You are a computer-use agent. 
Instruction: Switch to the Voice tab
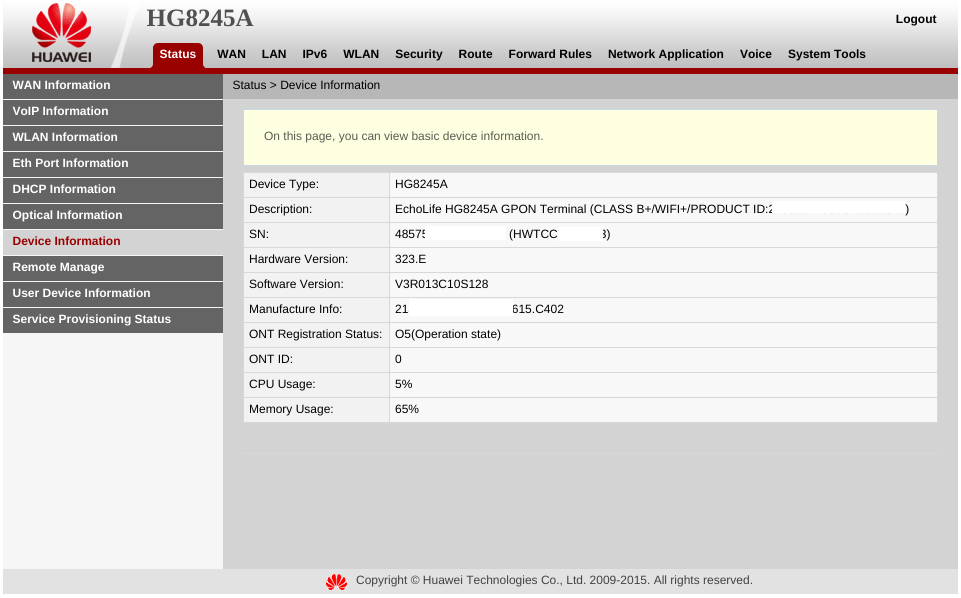click(x=755, y=54)
